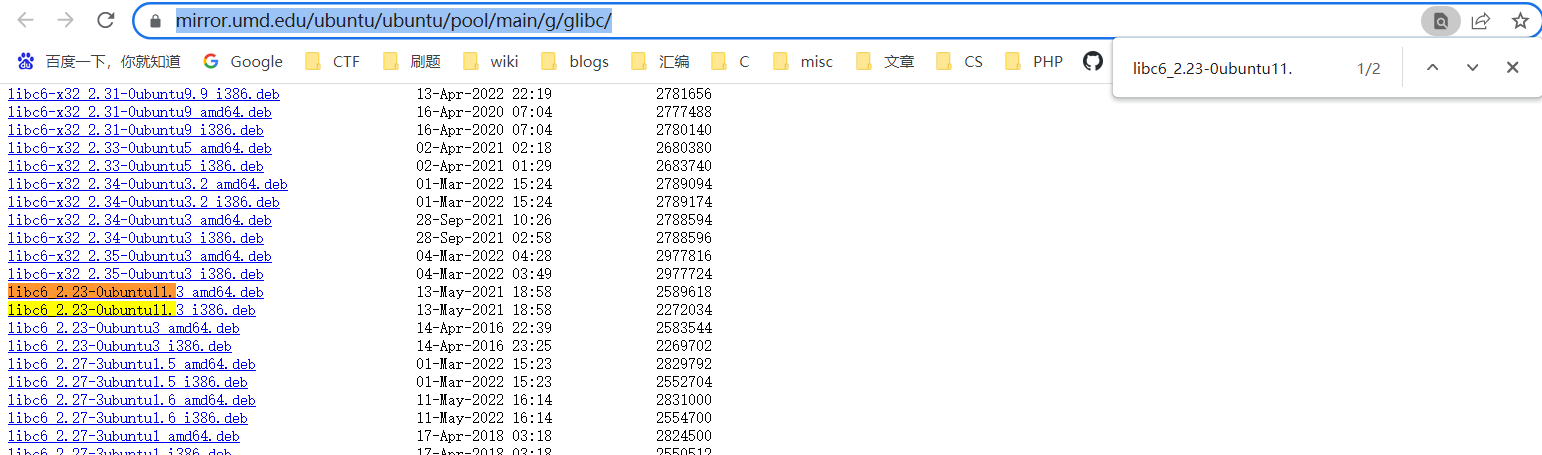
Task: Click the date 13-Apr-2022 22:19
Action: 484,94
